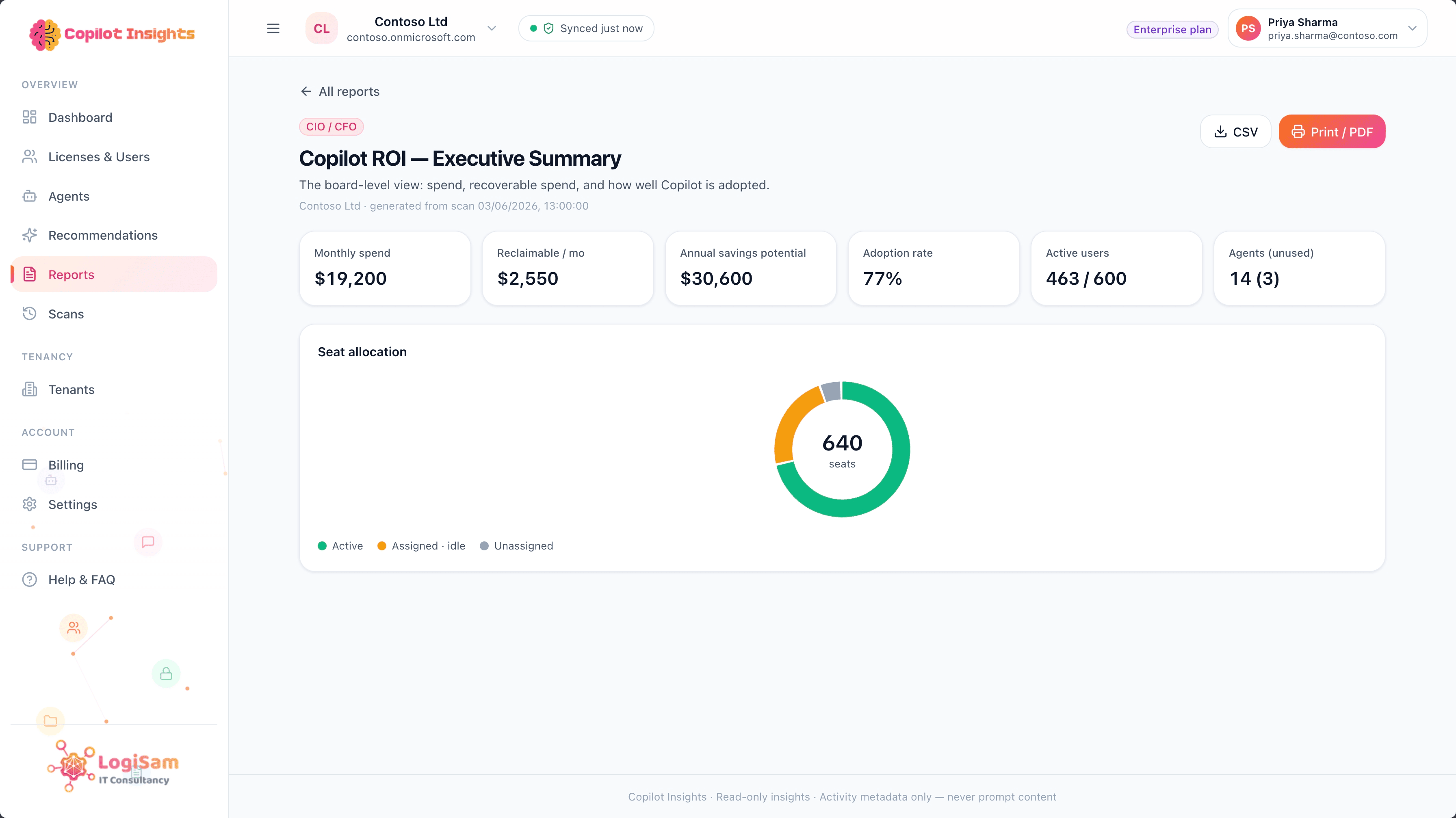
Task: Open the Agents section
Action: click(x=114, y=196)
